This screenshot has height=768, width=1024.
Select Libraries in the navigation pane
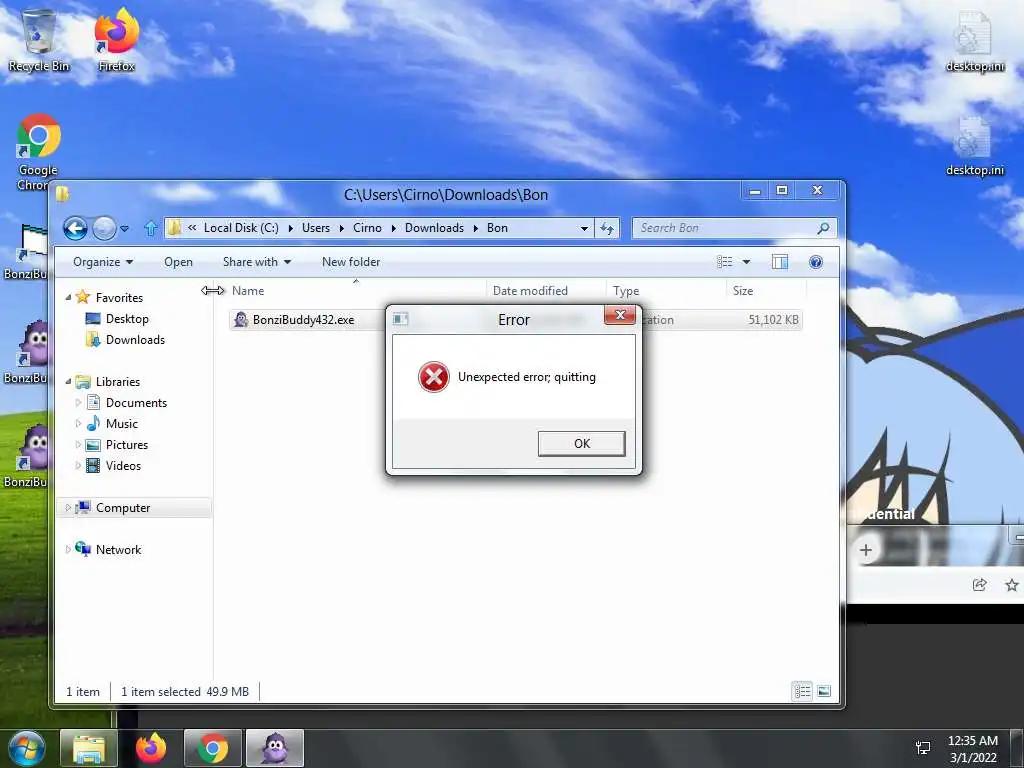pos(118,381)
